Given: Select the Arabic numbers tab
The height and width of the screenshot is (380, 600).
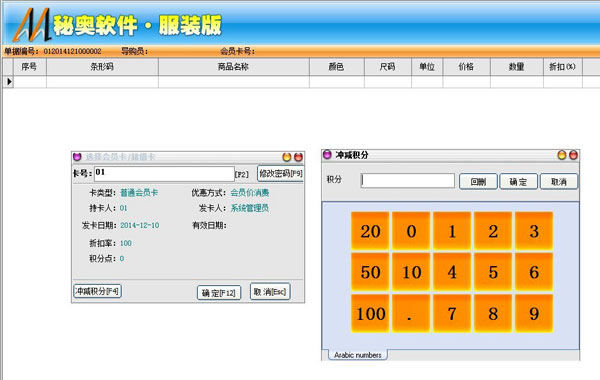Looking at the screenshot, I should tap(358, 355).
